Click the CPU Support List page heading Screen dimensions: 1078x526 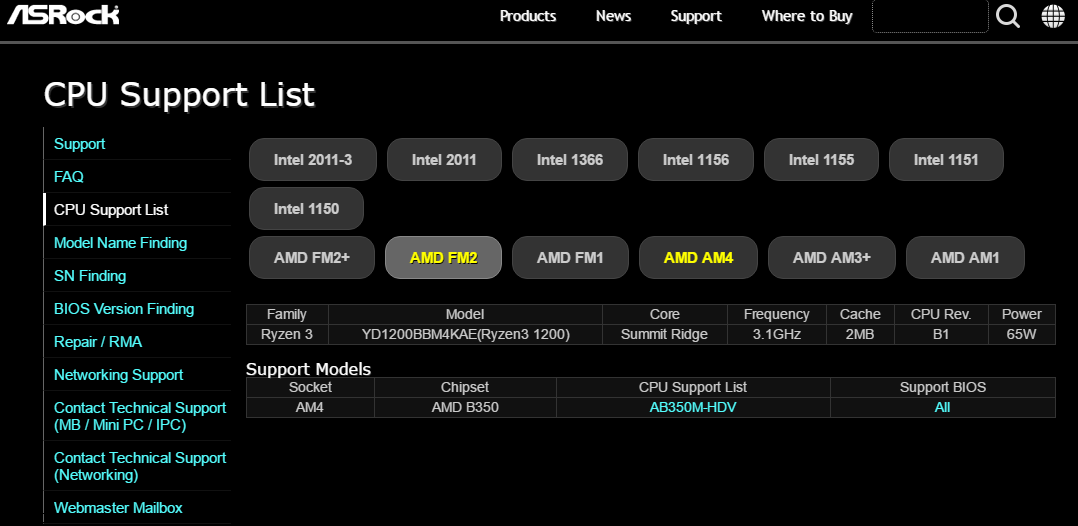pos(179,95)
